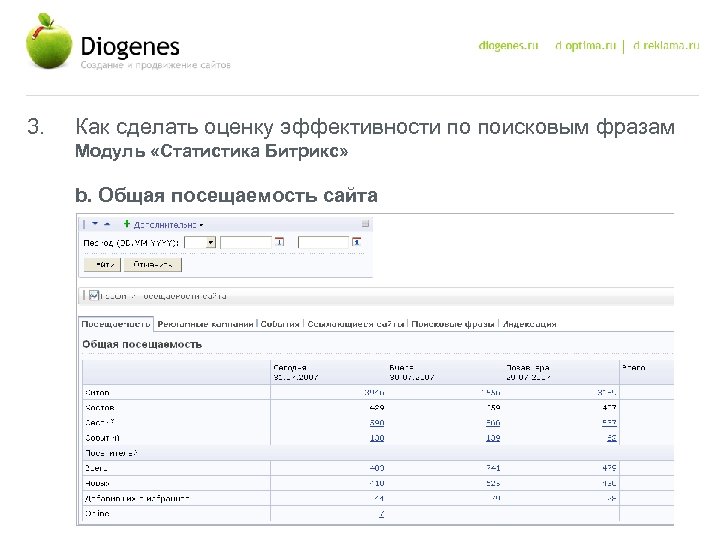Open the Индексация tab

(529, 324)
